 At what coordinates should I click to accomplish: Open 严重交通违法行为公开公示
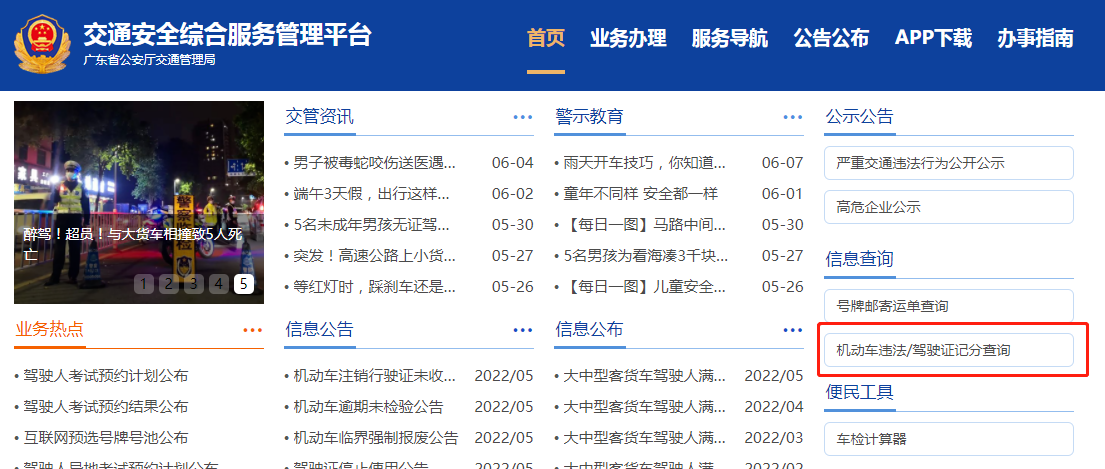tap(948, 163)
